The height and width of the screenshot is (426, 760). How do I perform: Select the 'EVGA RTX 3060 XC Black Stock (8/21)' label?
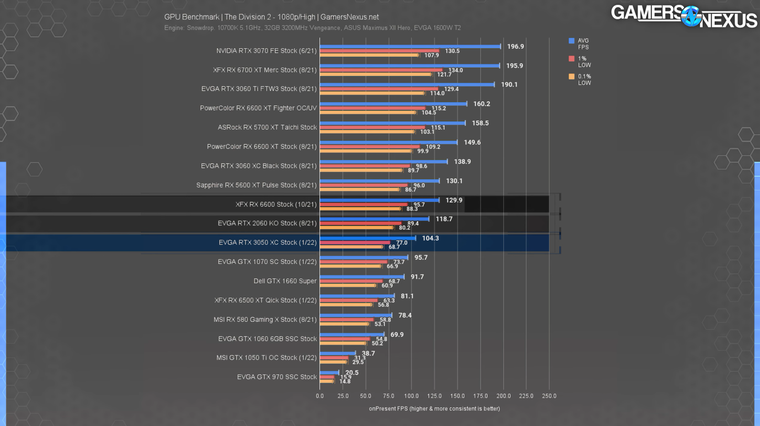259,166
